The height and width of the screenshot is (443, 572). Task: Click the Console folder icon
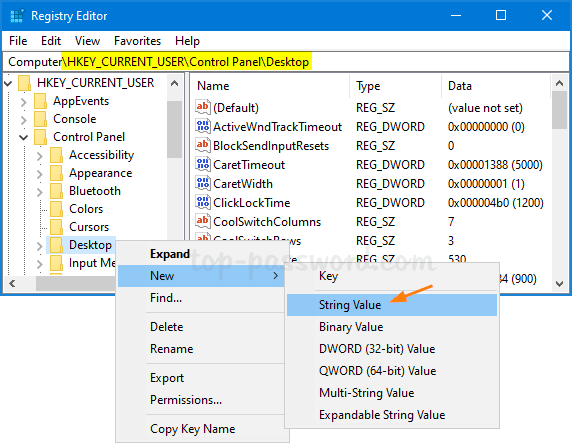coord(40,119)
